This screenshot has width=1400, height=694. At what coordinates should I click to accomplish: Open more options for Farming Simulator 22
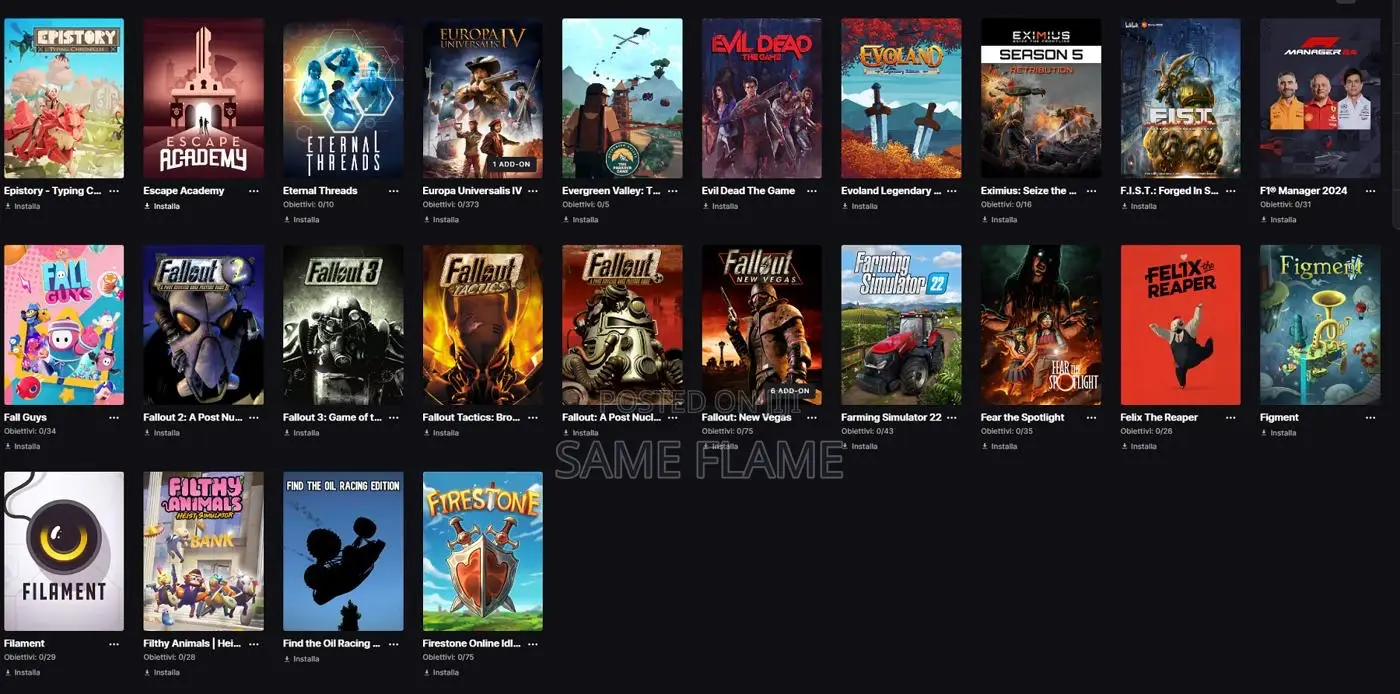[x=952, y=418]
